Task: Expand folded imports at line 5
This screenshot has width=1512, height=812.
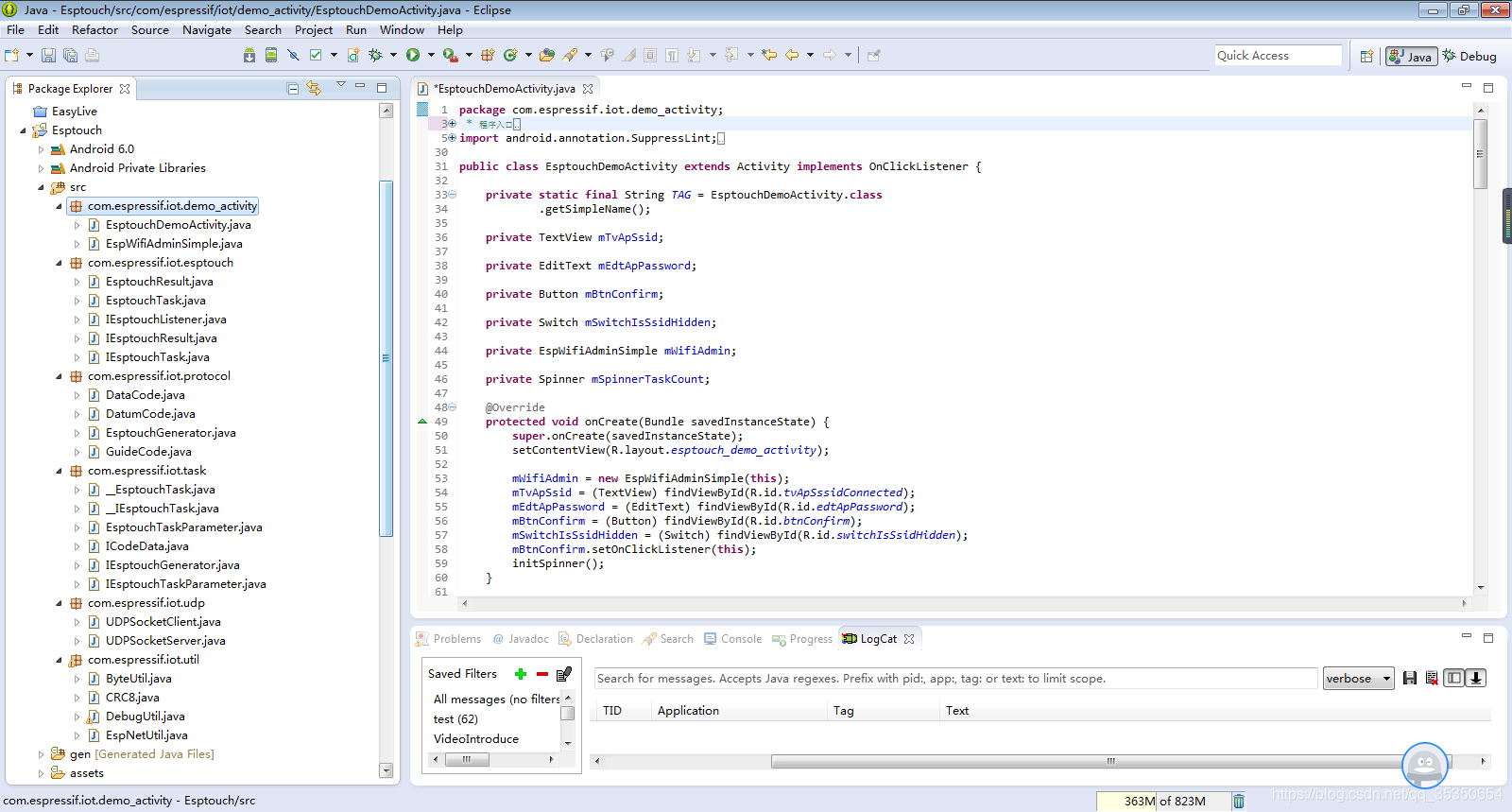Action: 452,138
